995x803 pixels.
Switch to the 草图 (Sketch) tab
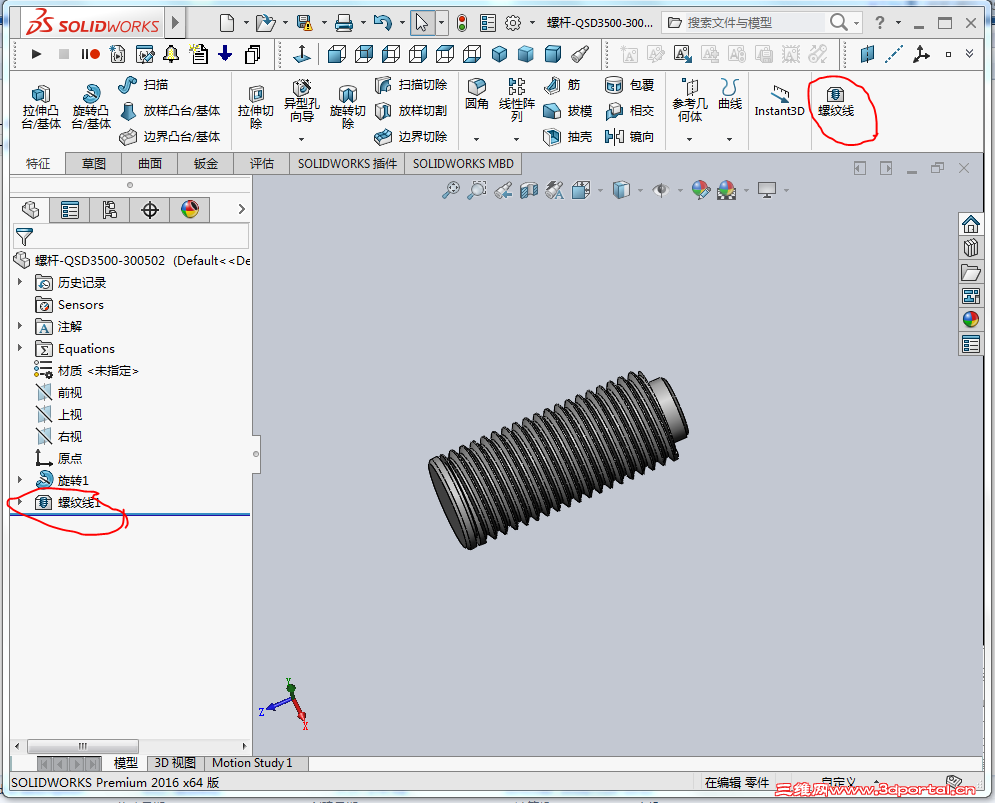94,164
